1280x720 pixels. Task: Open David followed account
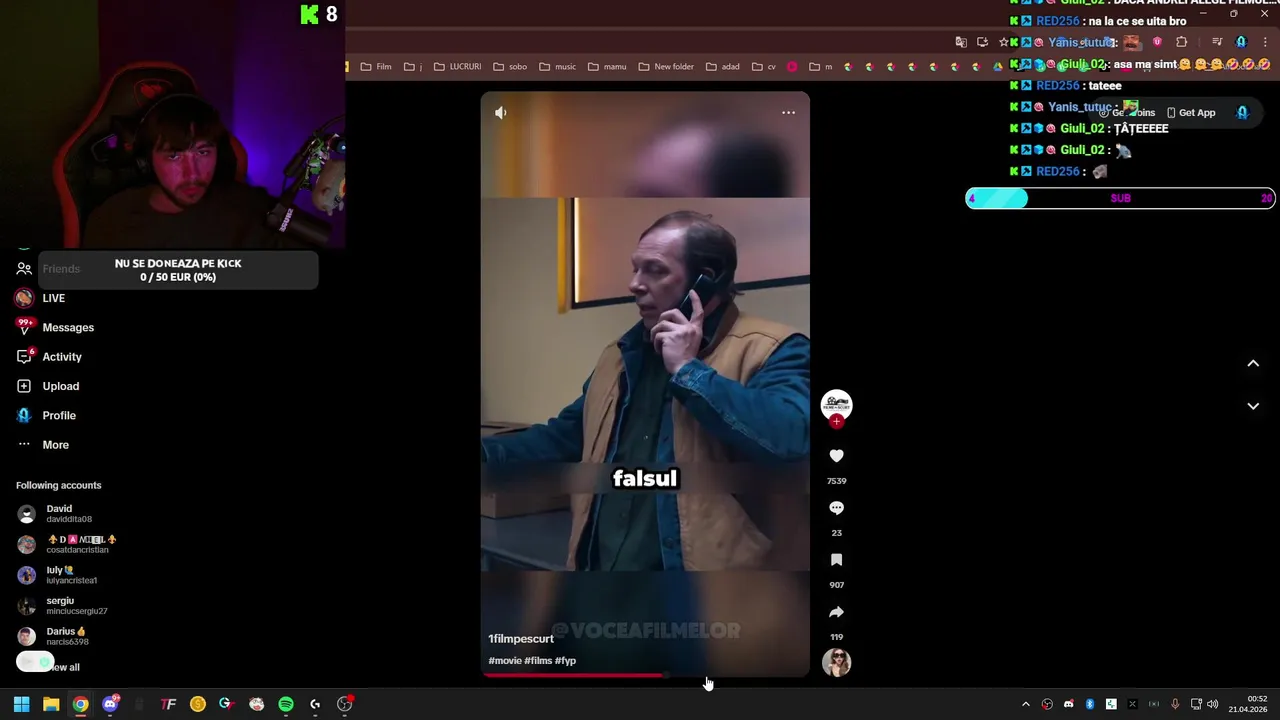(56, 514)
